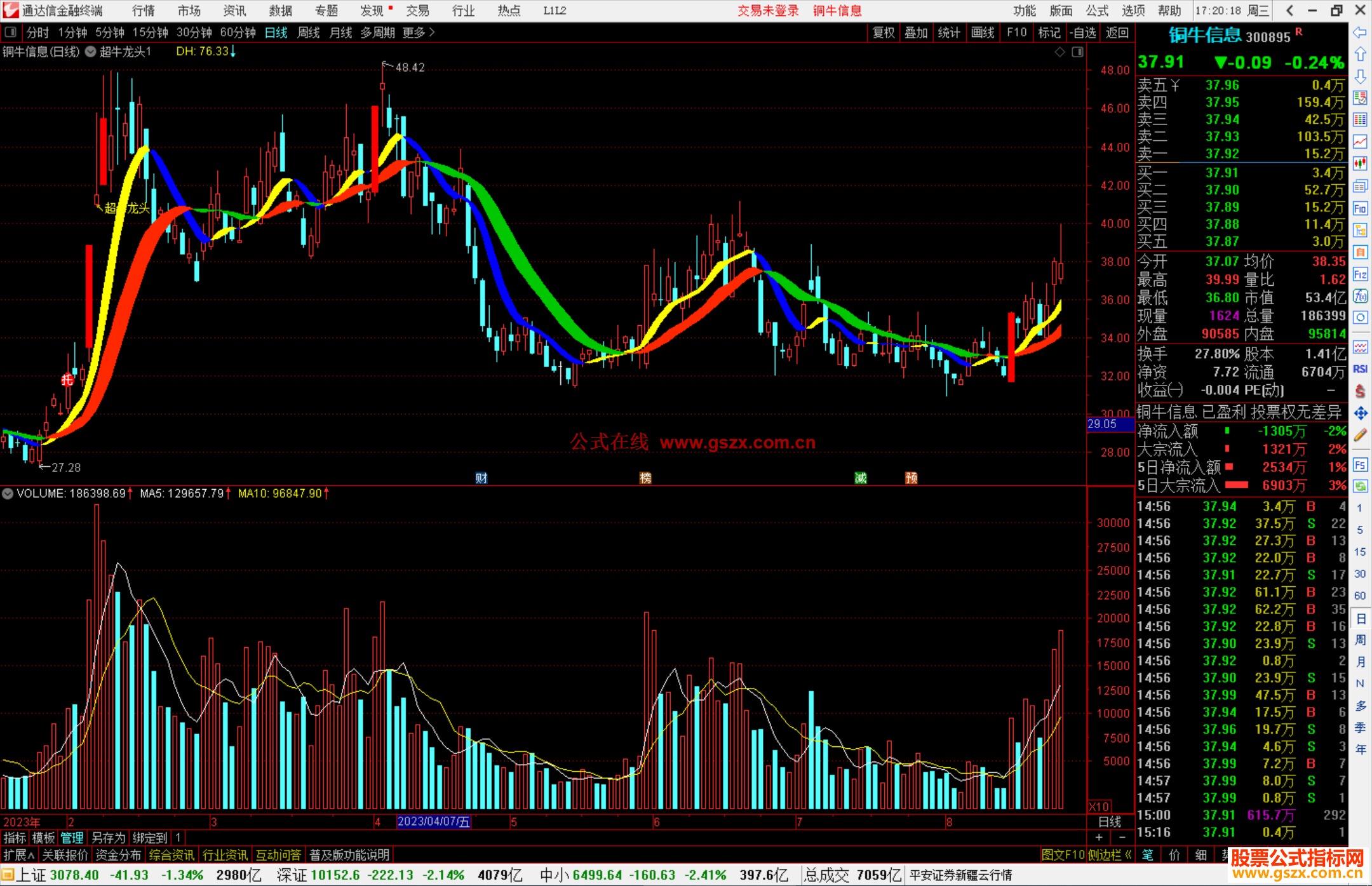Click the f(x) formula icon

click(1360, 297)
